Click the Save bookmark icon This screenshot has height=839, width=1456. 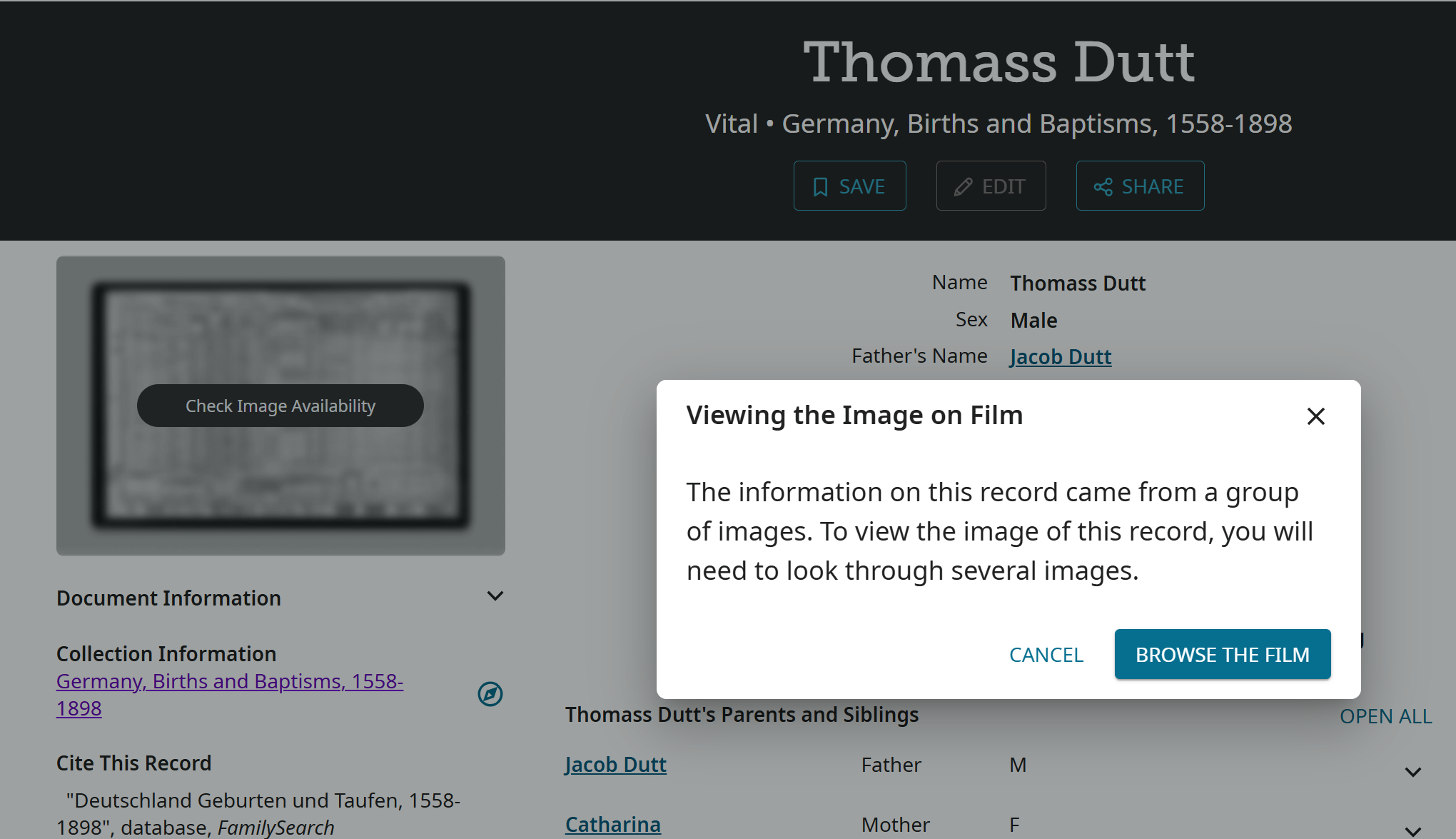click(x=820, y=187)
